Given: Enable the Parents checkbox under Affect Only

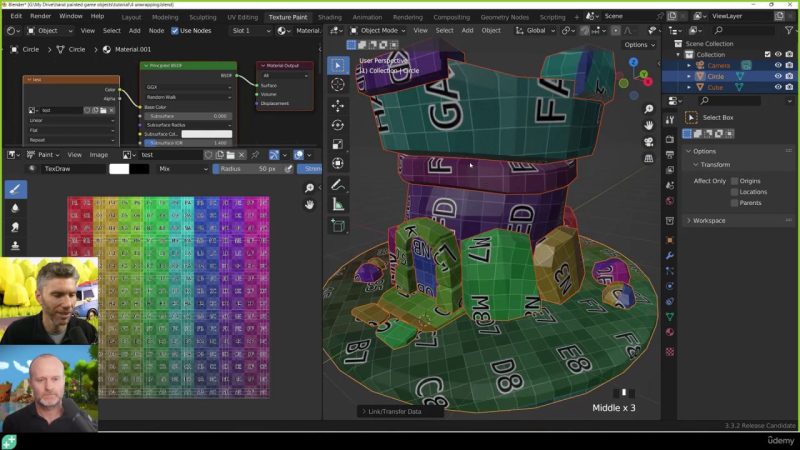Looking at the screenshot, I should click(735, 203).
